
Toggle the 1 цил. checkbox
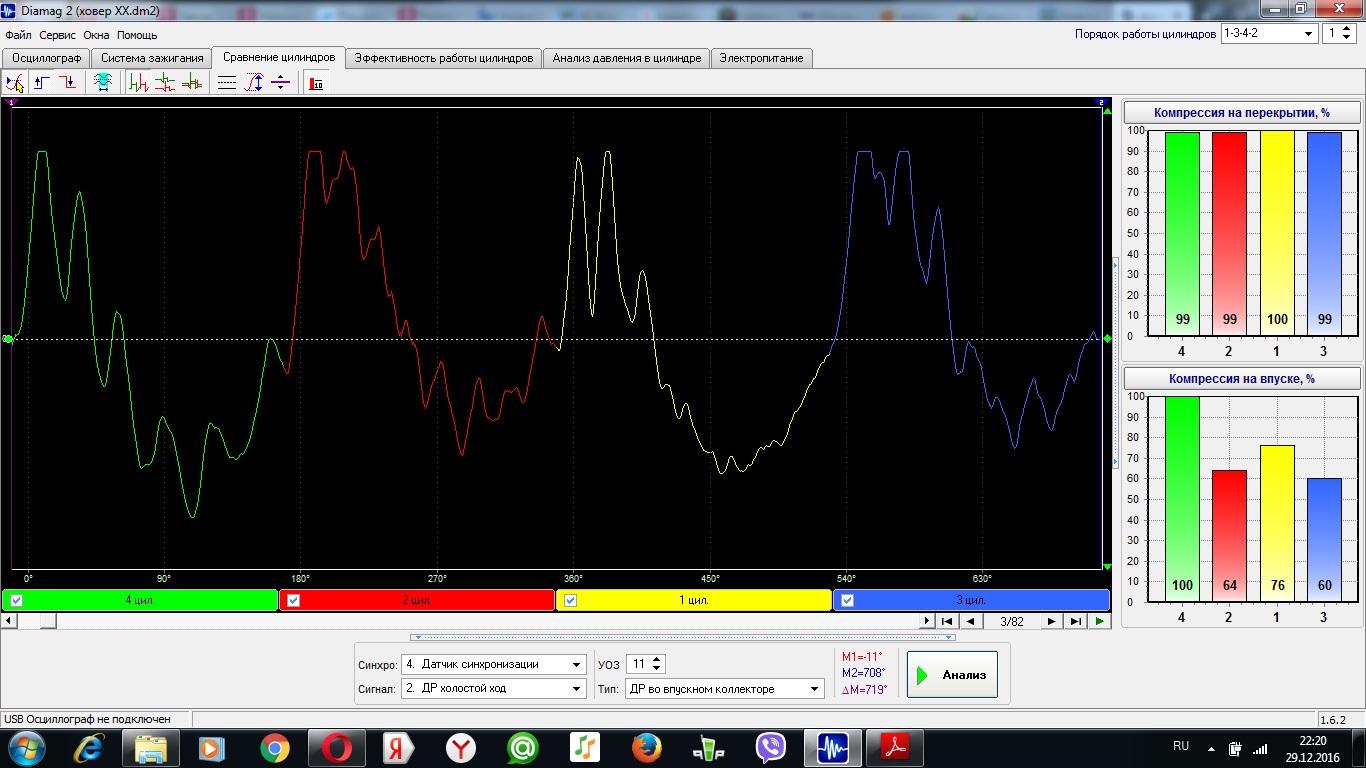tap(571, 600)
